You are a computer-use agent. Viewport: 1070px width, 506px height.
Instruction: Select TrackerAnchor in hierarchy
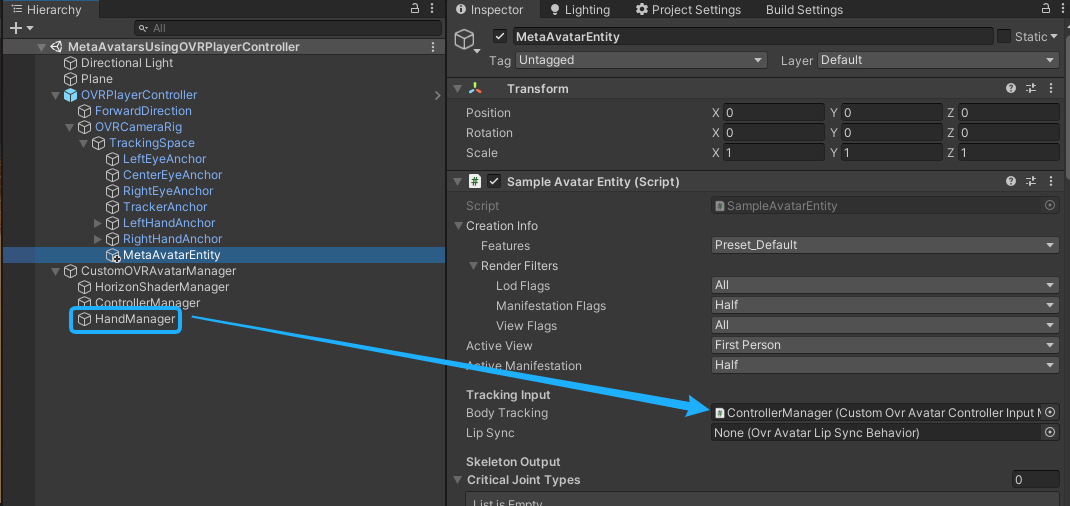tap(165, 207)
